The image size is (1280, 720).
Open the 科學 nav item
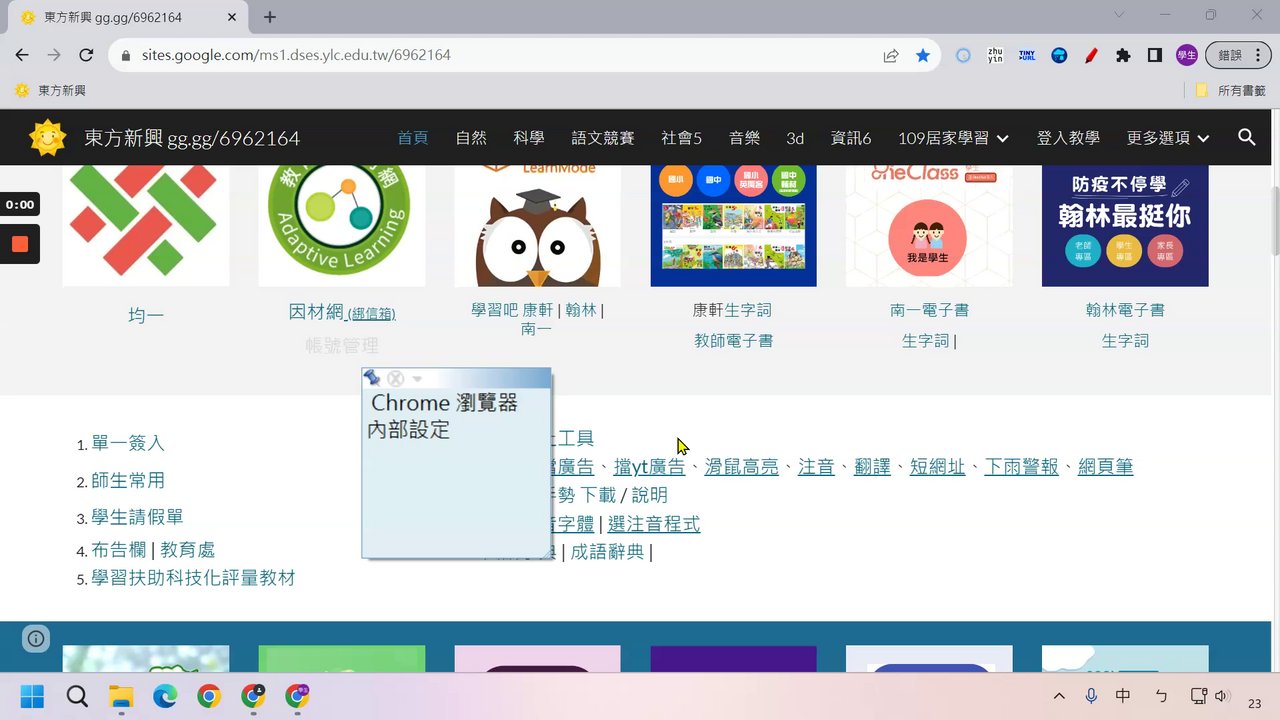click(x=529, y=138)
